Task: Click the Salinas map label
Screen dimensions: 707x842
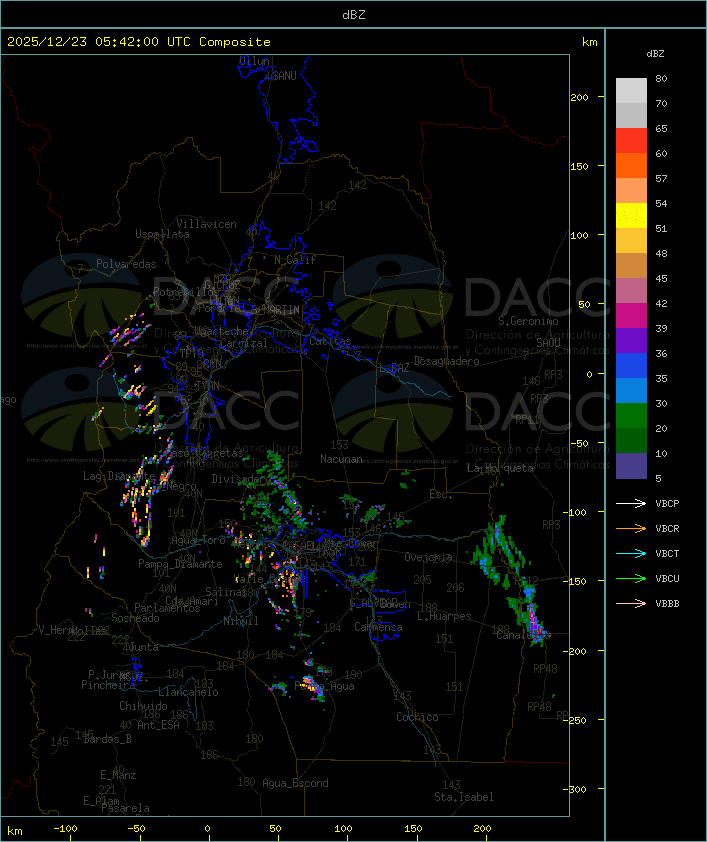Action: [x=226, y=592]
